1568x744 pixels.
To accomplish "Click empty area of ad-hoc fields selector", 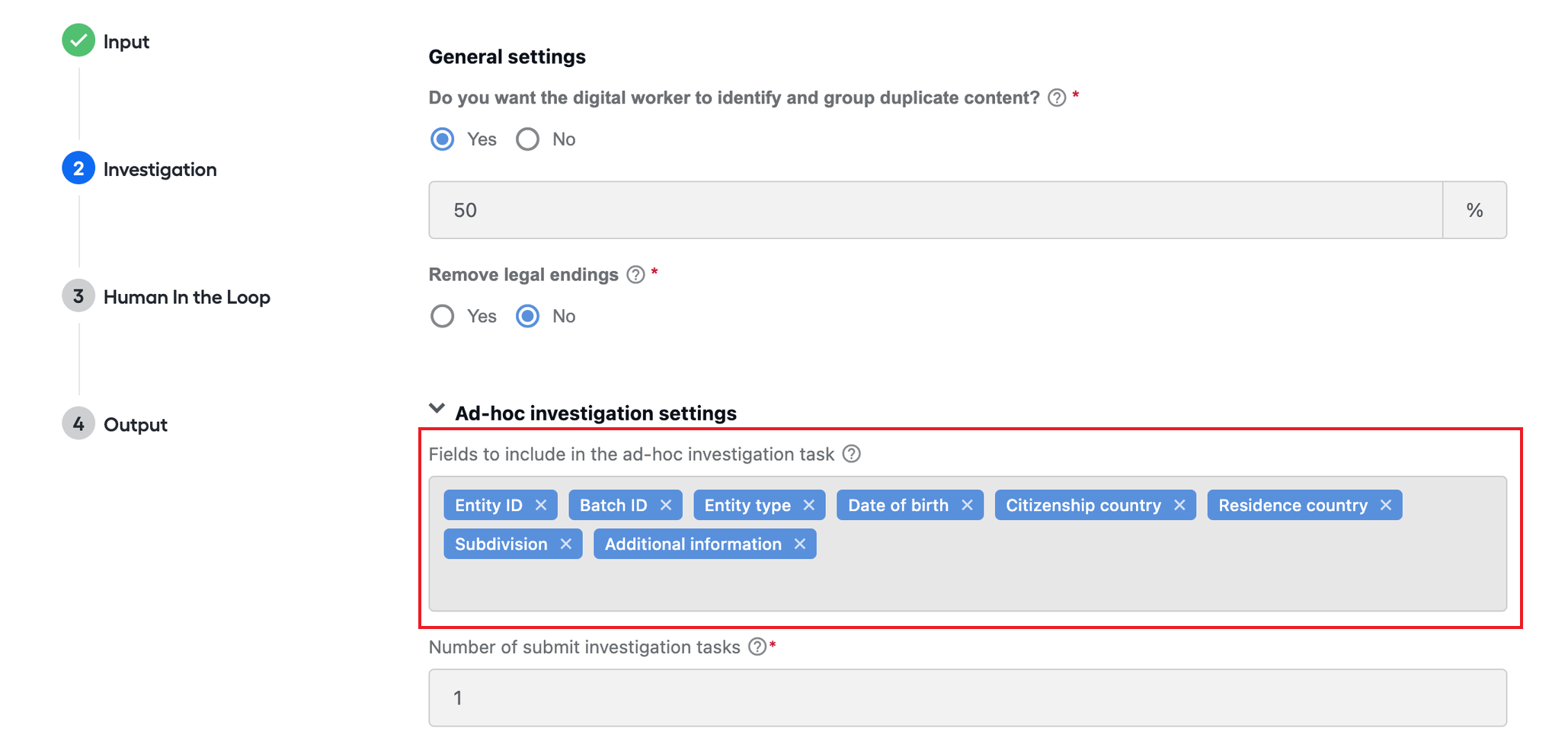I will tap(968, 585).
